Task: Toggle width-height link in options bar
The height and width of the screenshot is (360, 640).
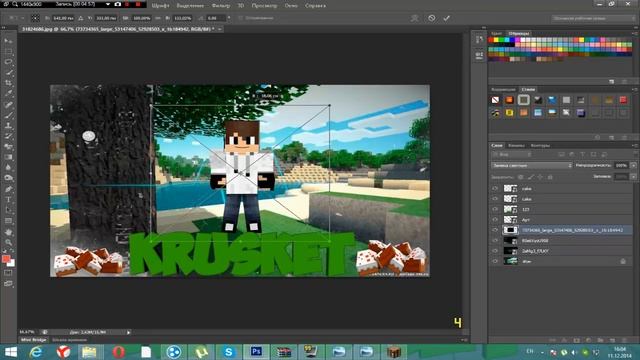Action: click(158, 18)
